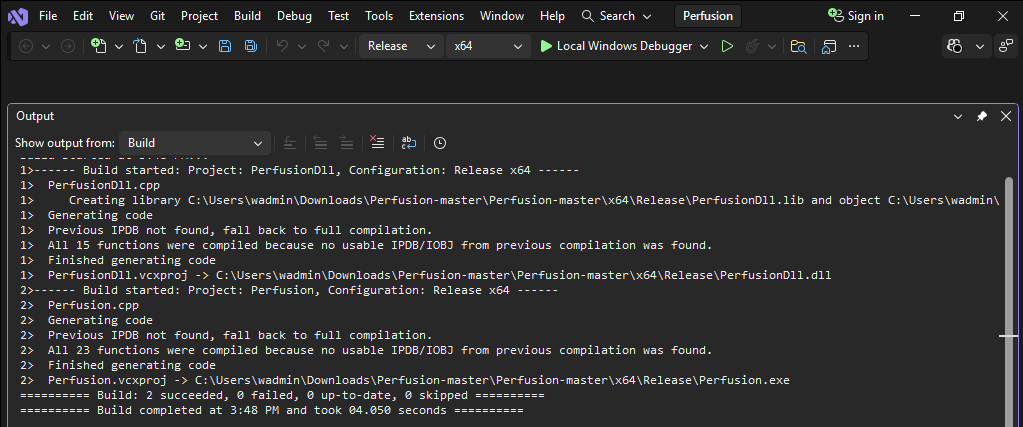Open the Help menu
1023x427 pixels.
point(553,16)
